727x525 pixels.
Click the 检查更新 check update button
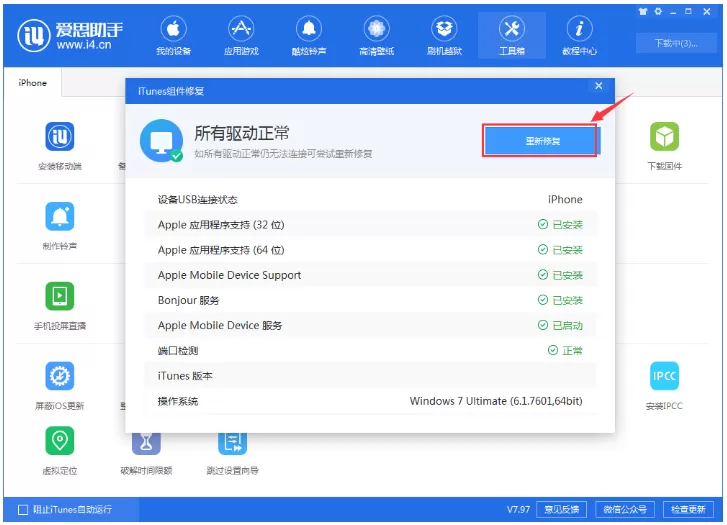[688, 509]
